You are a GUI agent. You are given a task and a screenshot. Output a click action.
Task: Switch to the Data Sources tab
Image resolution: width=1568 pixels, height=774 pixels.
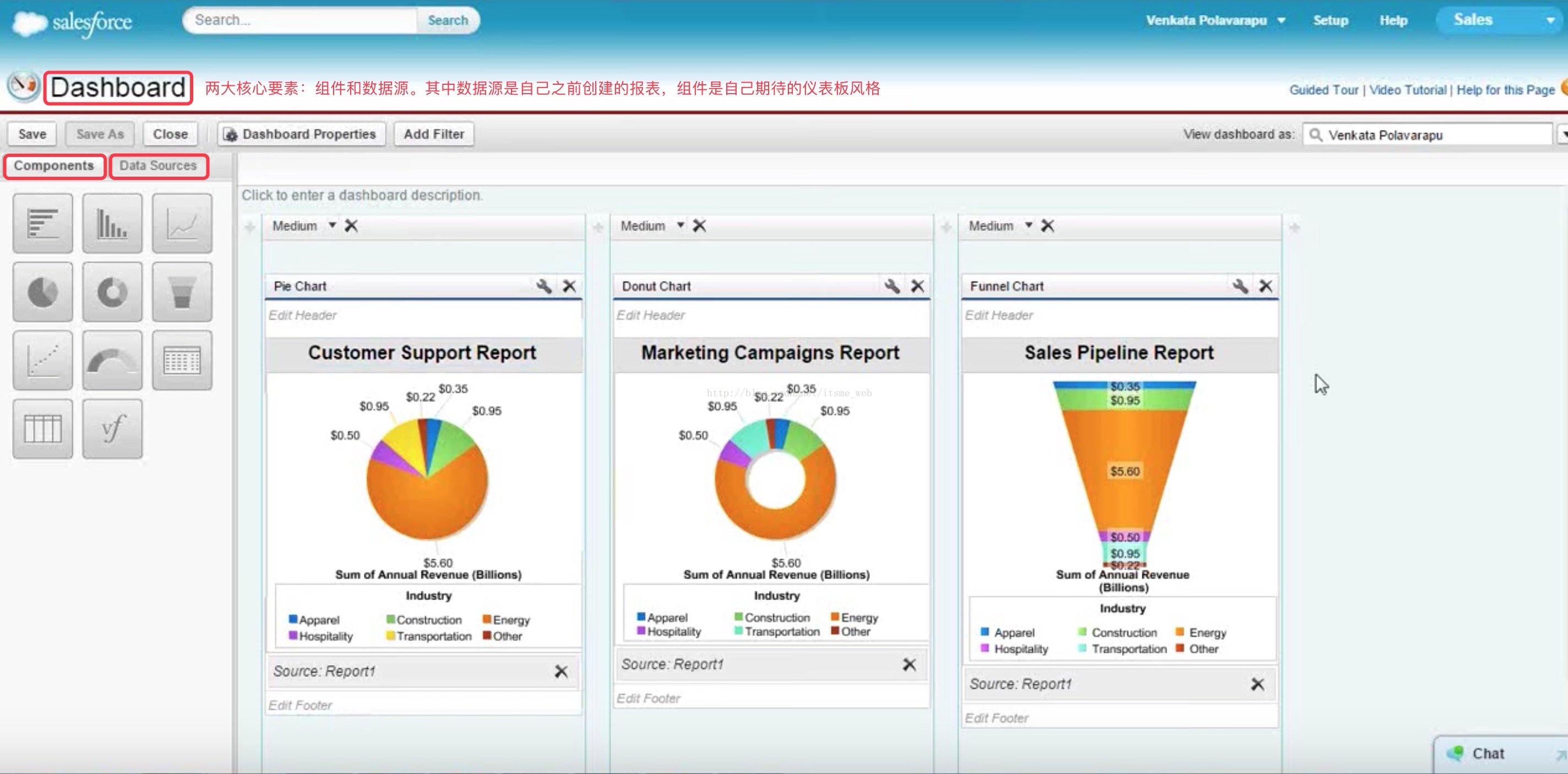tap(158, 166)
